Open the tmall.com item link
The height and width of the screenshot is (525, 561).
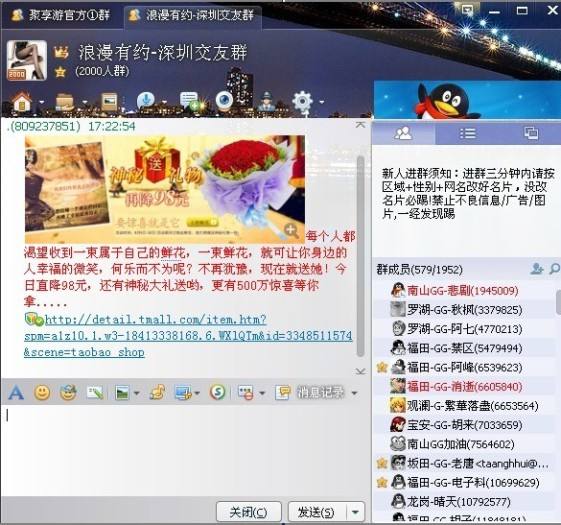tap(188, 336)
